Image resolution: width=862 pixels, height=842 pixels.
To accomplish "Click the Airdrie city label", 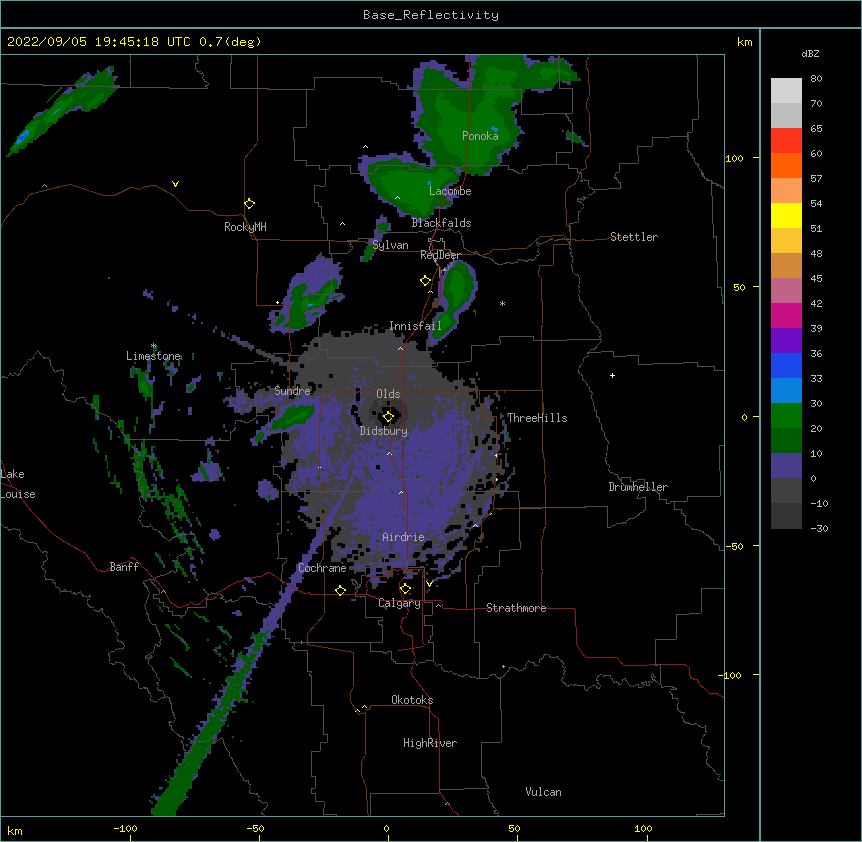I will (403, 537).
